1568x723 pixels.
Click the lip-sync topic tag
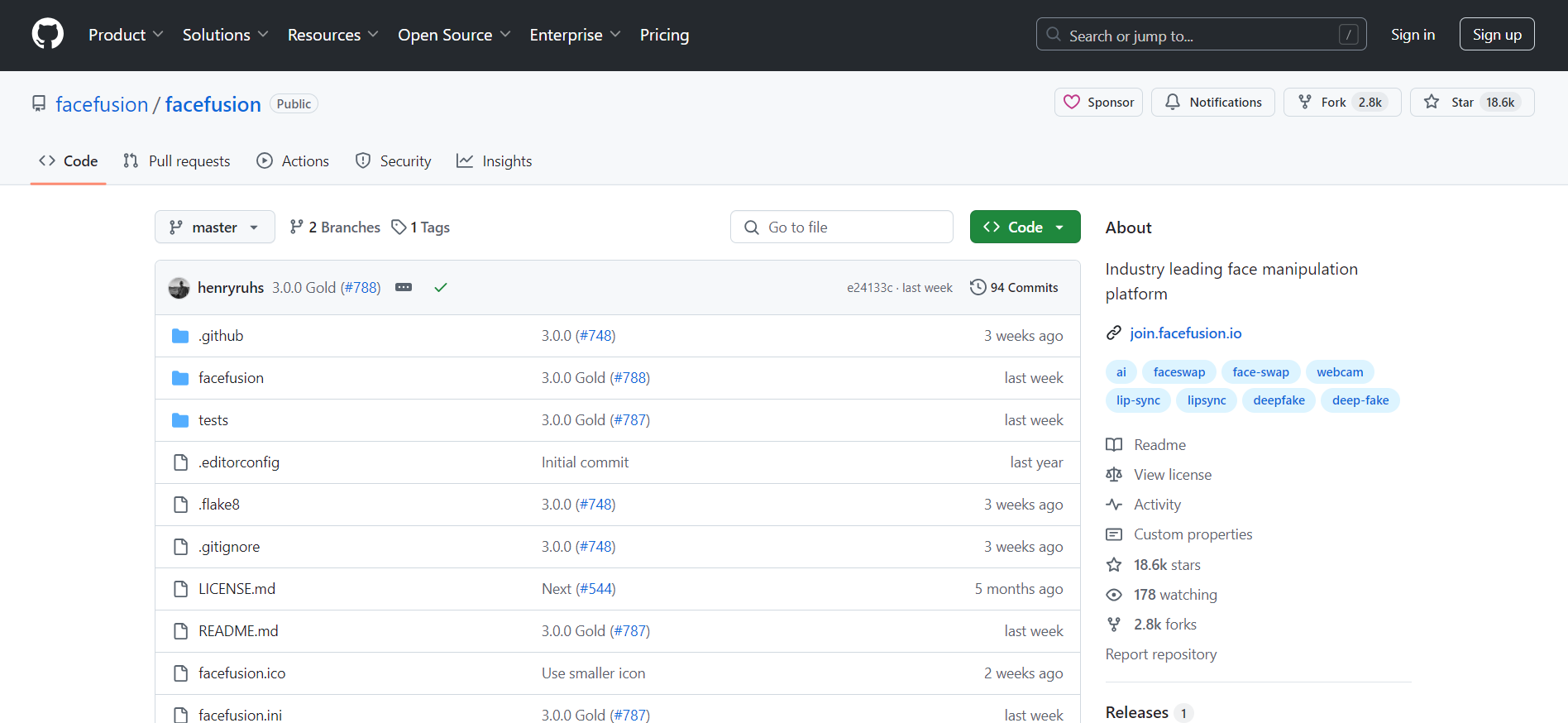click(1138, 400)
